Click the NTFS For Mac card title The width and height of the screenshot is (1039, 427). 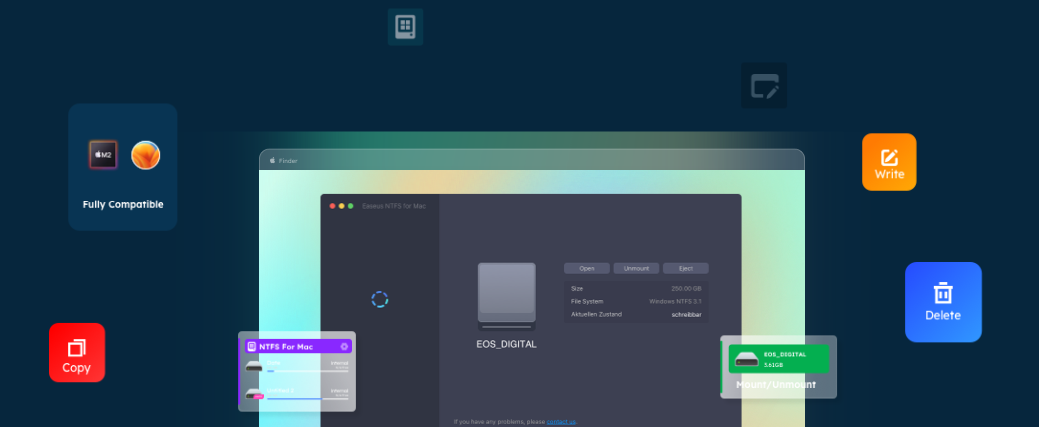[286, 346]
